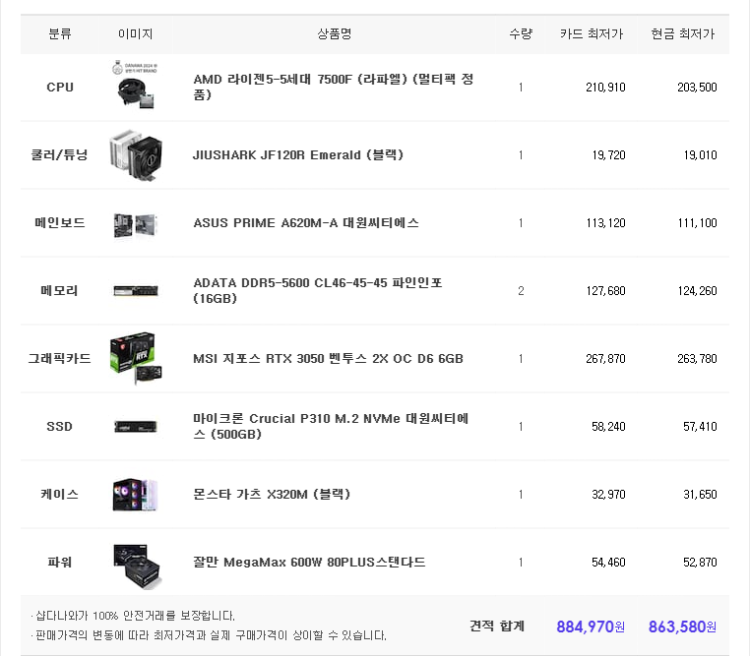The height and width of the screenshot is (656, 750).
Task: Click the 현금 최저가 column header
Action: click(x=682, y=34)
